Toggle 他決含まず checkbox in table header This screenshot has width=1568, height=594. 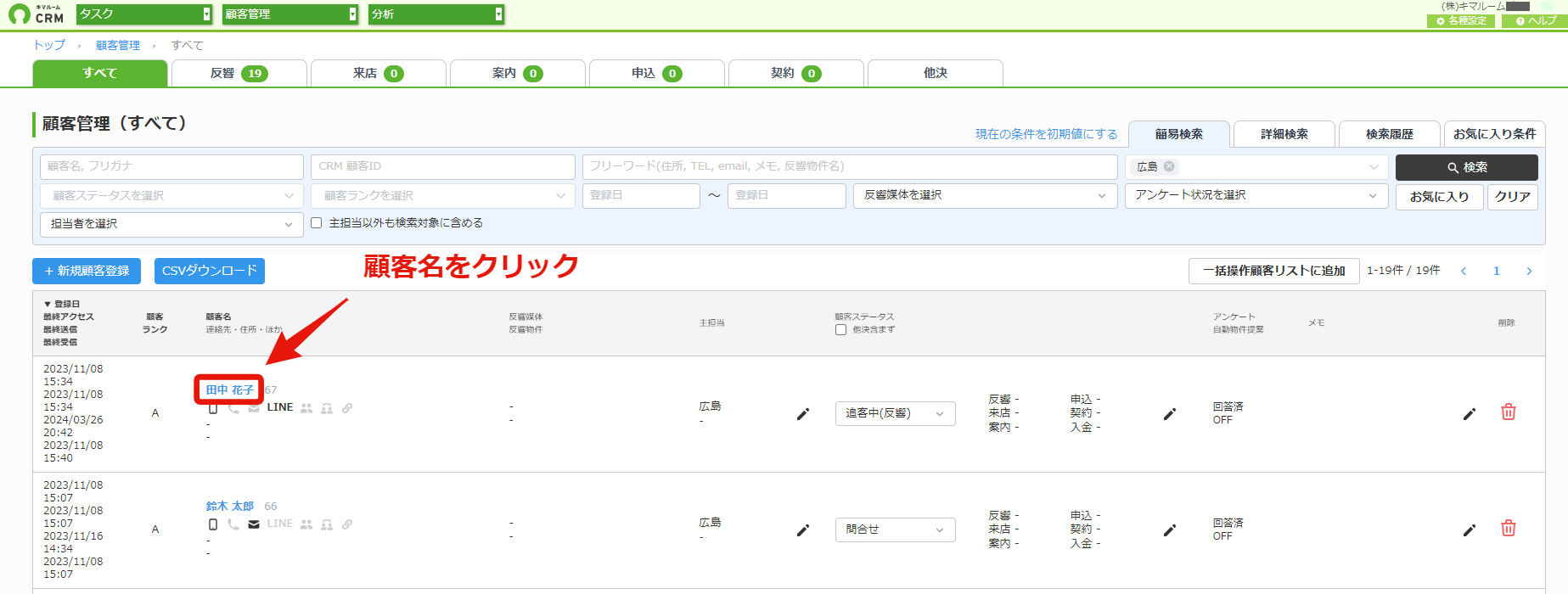click(840, 329)
